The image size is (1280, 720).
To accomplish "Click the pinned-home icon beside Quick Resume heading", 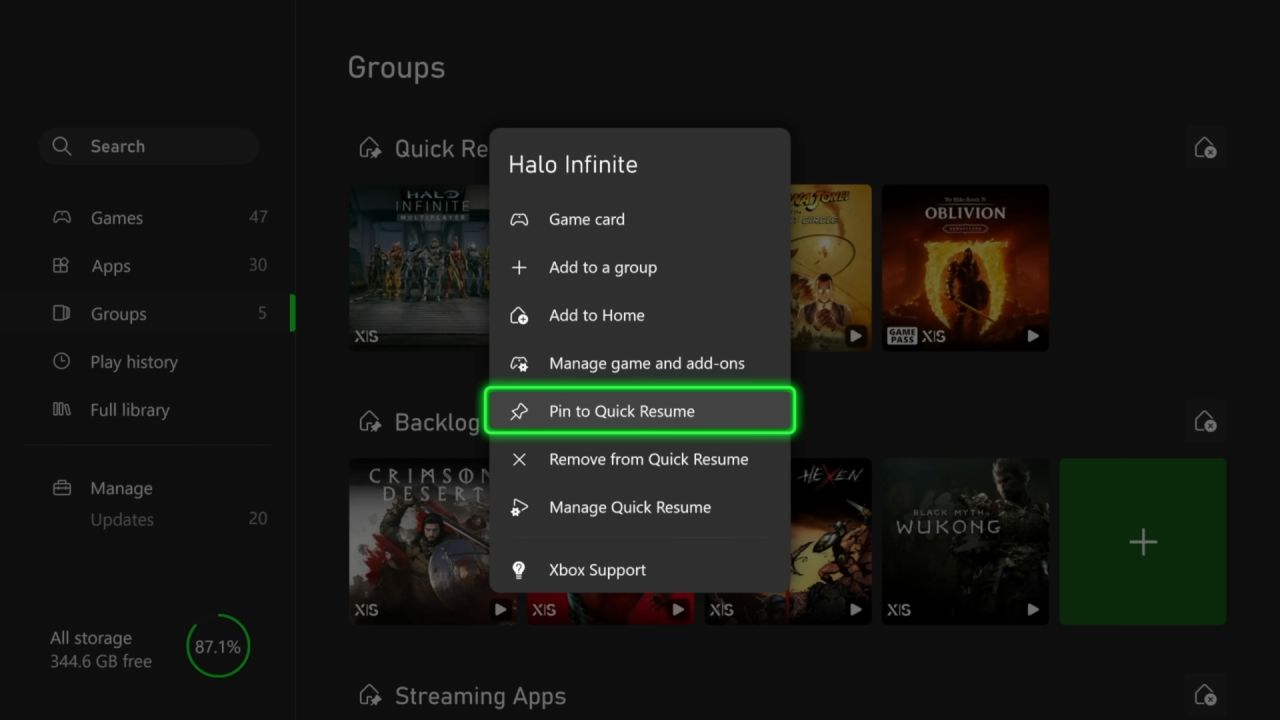I will pos(370,148).
